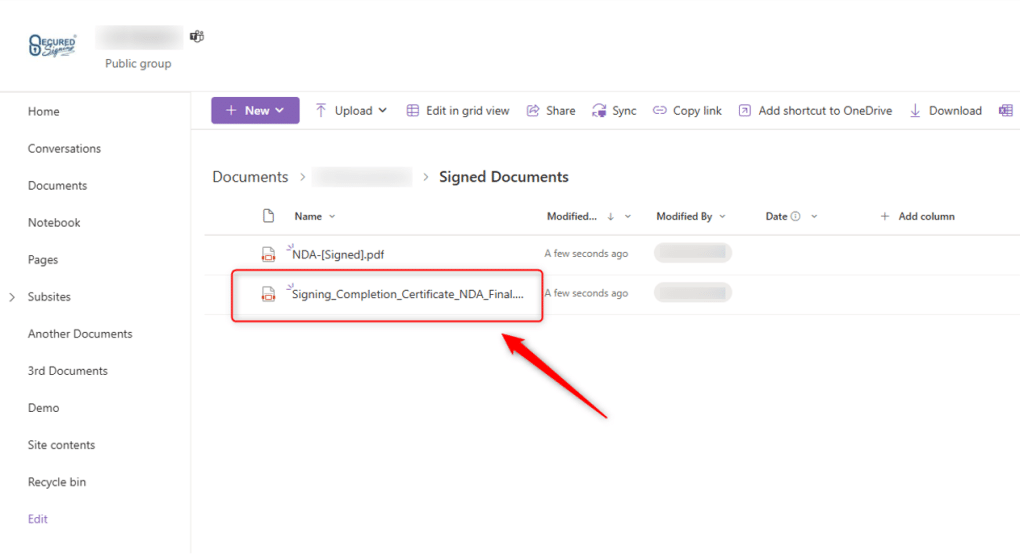Click the blurred group name title
This screenshot has width=1024, height=559.
139,37
